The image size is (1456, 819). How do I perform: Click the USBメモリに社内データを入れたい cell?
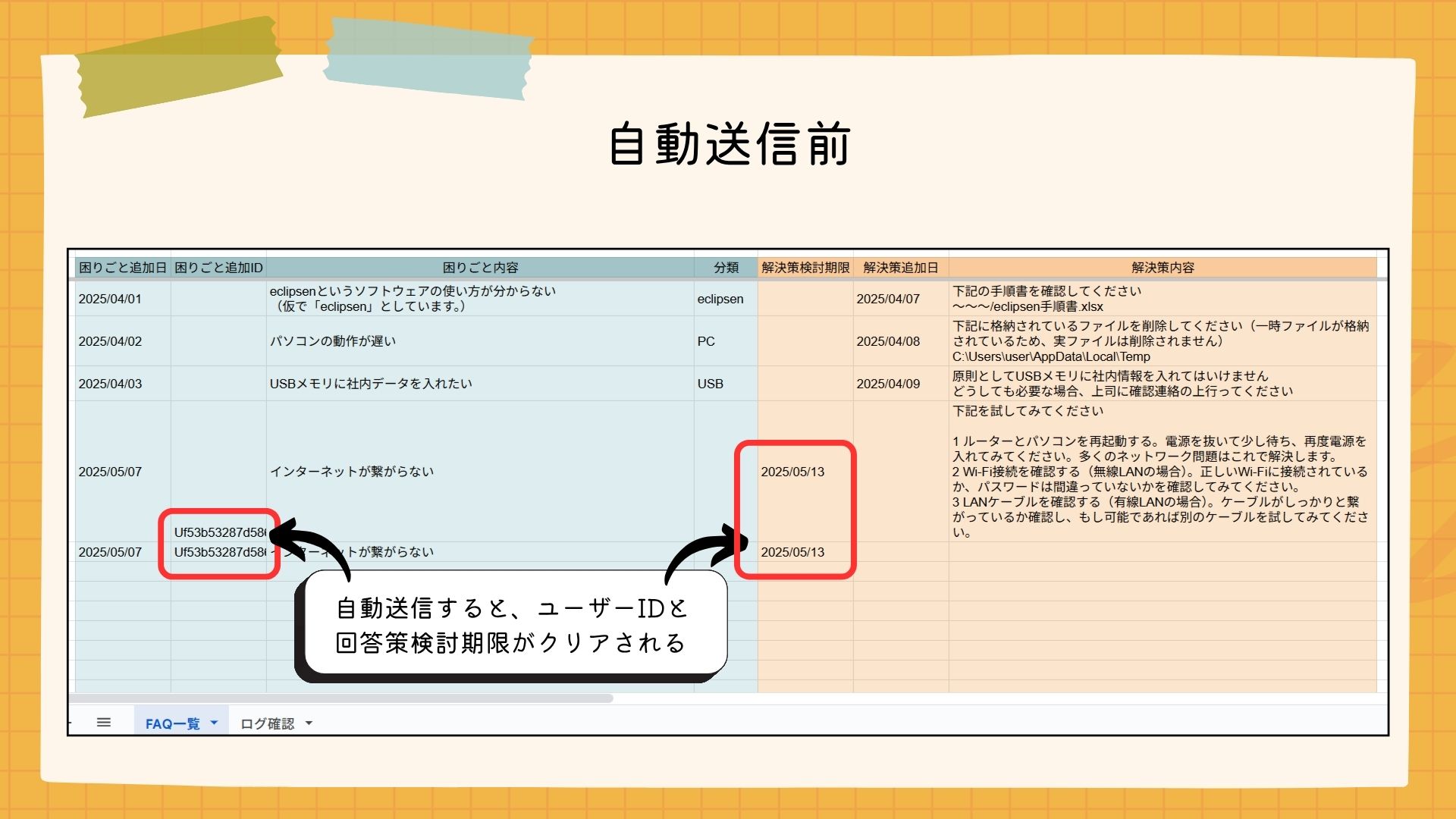(371, 384)
